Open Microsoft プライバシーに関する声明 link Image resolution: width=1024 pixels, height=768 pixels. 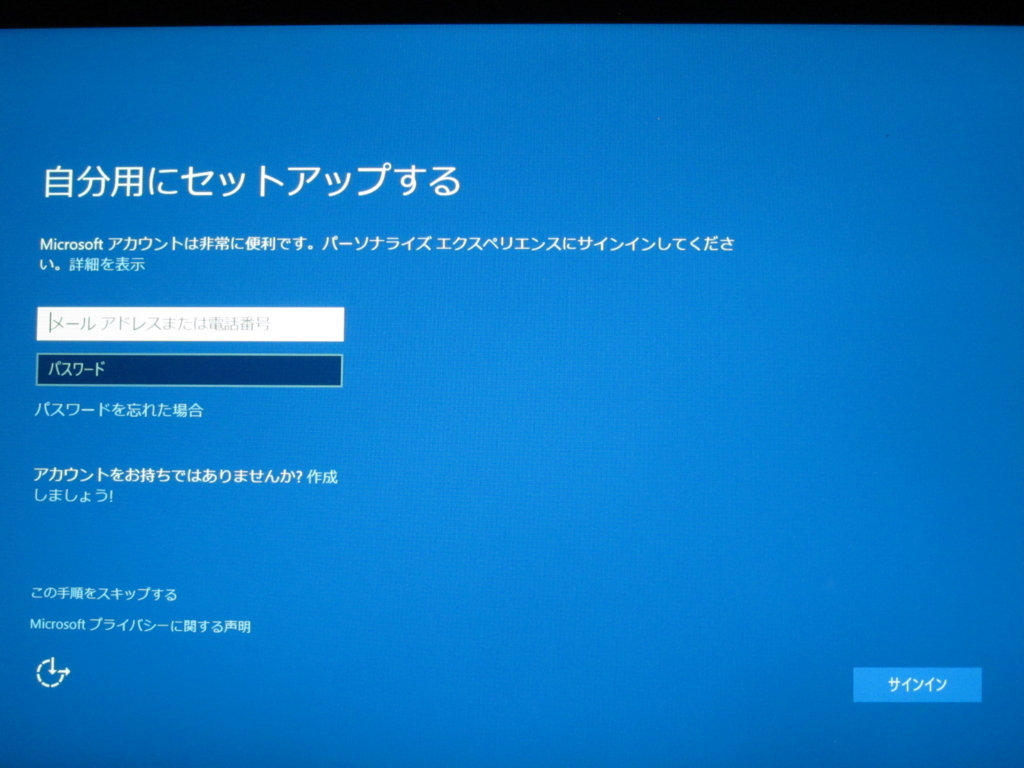tap(140, 626)
